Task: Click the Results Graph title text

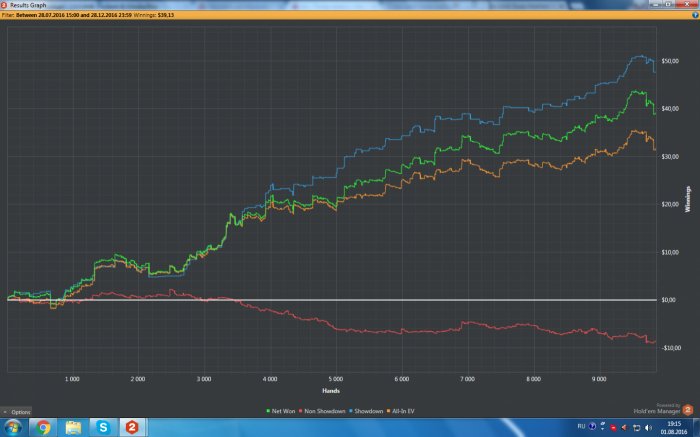Action: click(x=28, y=5)
